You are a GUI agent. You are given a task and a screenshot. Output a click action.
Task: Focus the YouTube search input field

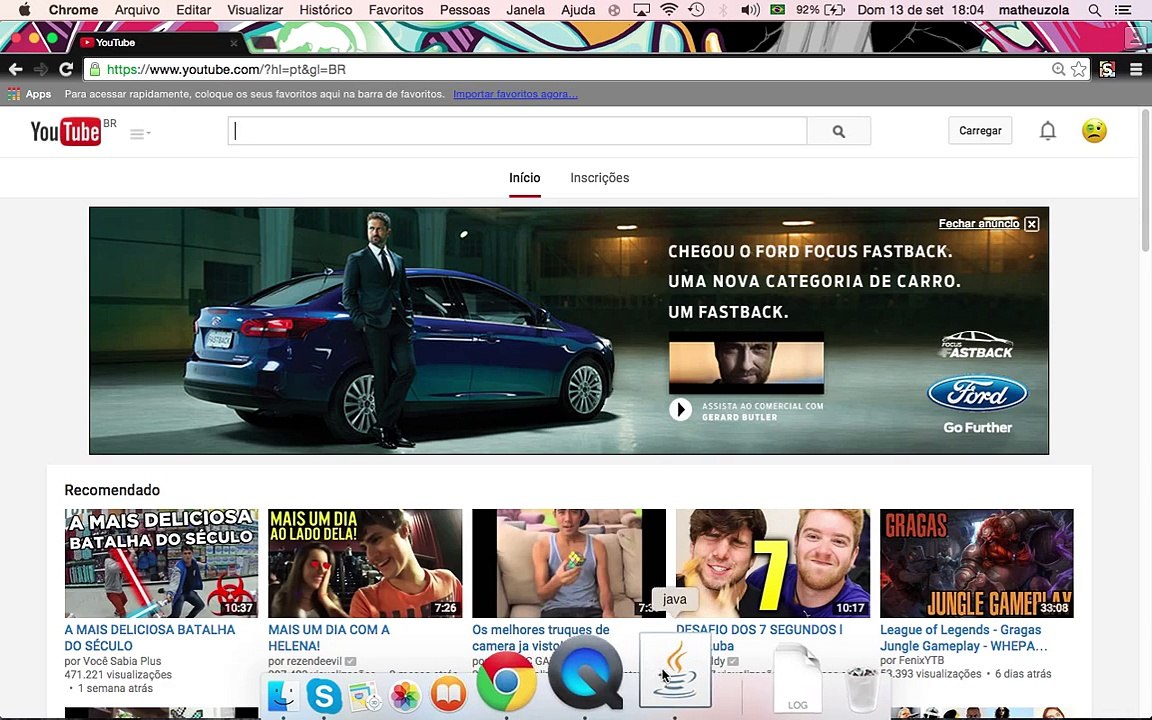pos(517,131)
